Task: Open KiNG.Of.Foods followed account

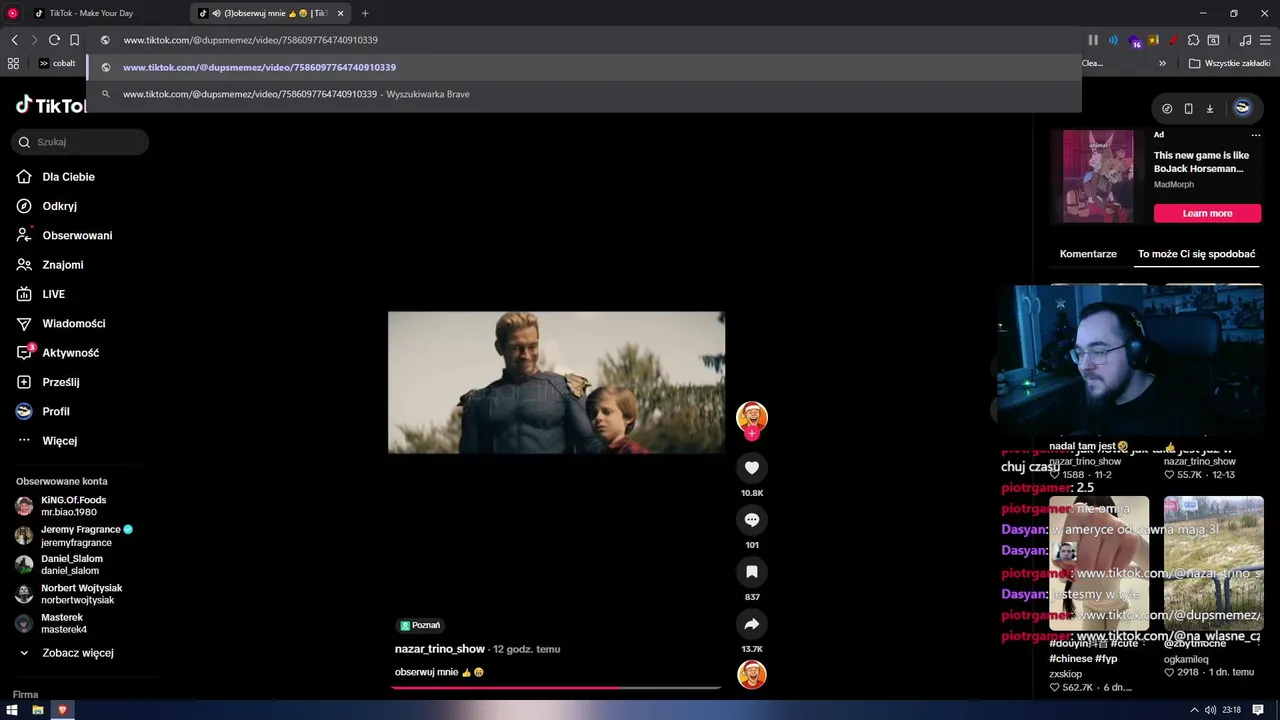Action: tap(73, 506)
